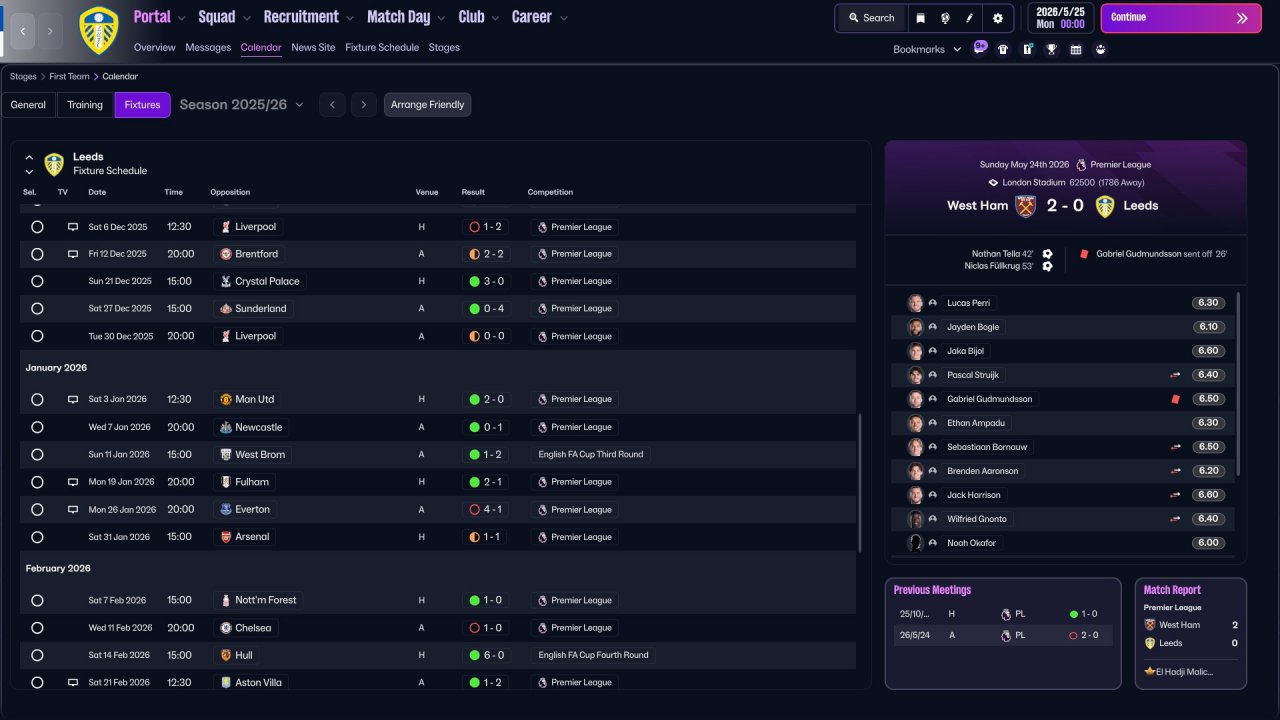Go back with the left navigation arrow
Image resolution: width=1280 pixels, height=720 pixels.
[x=23, y=31]
